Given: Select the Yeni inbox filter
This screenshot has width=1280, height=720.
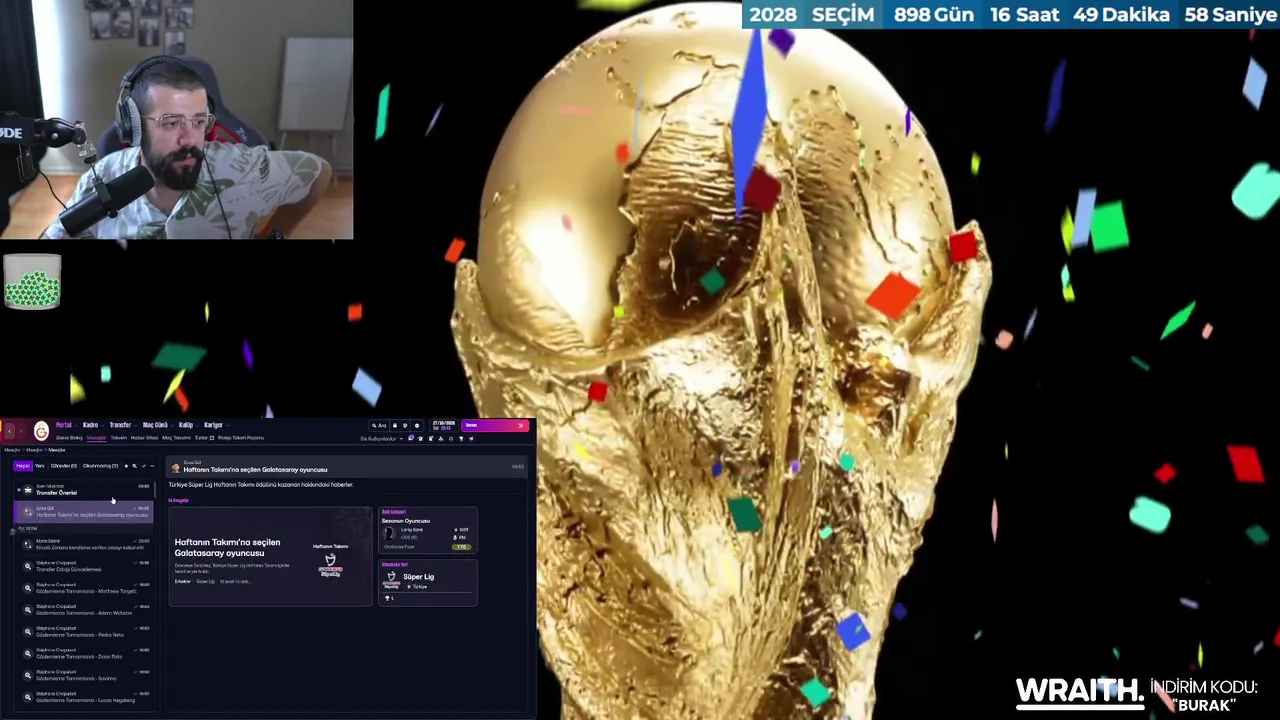Looking at the screenshot, I should (x=40, y=466).
